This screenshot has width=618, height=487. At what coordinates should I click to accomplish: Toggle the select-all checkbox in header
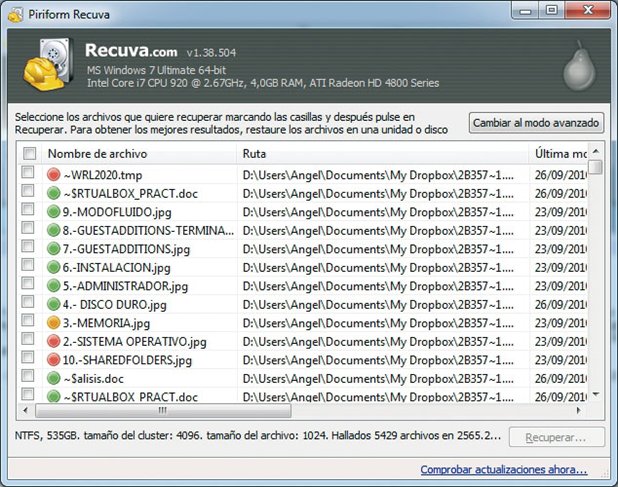pyautogui.click(x=29, y=154)
